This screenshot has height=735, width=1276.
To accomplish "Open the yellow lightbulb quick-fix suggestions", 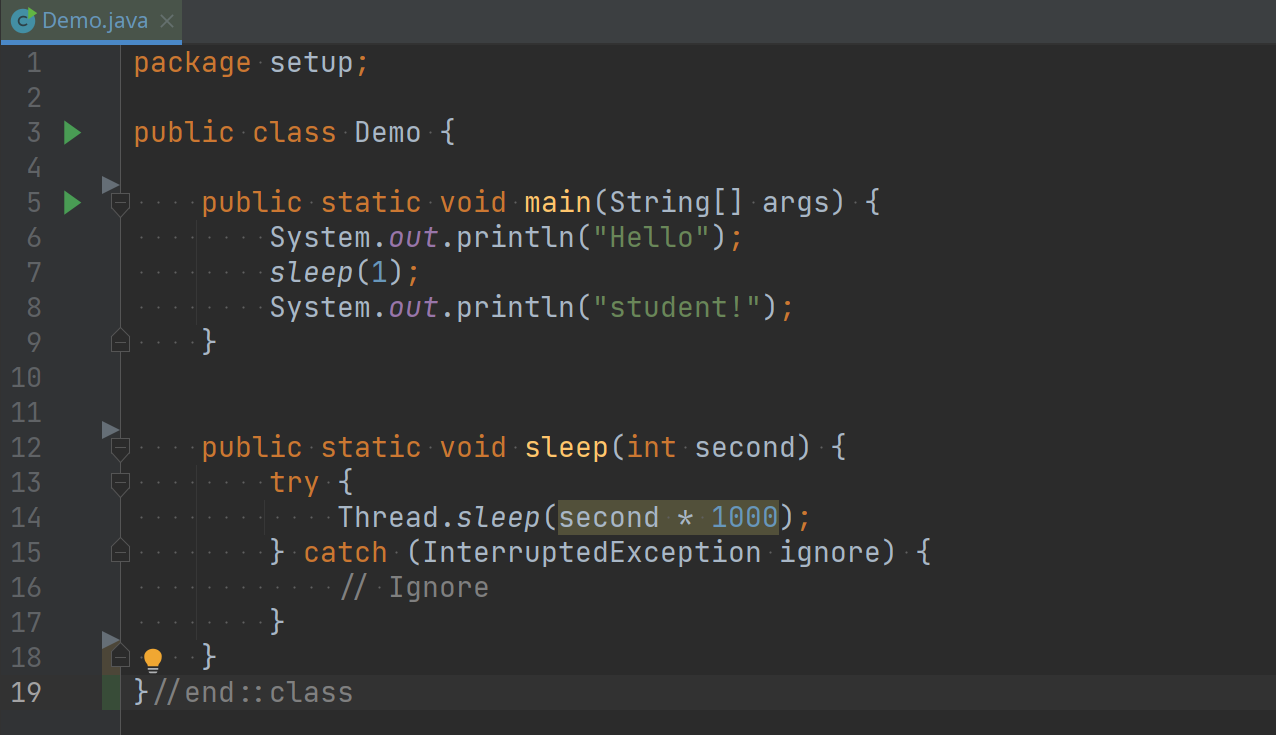I will point(153,658).
